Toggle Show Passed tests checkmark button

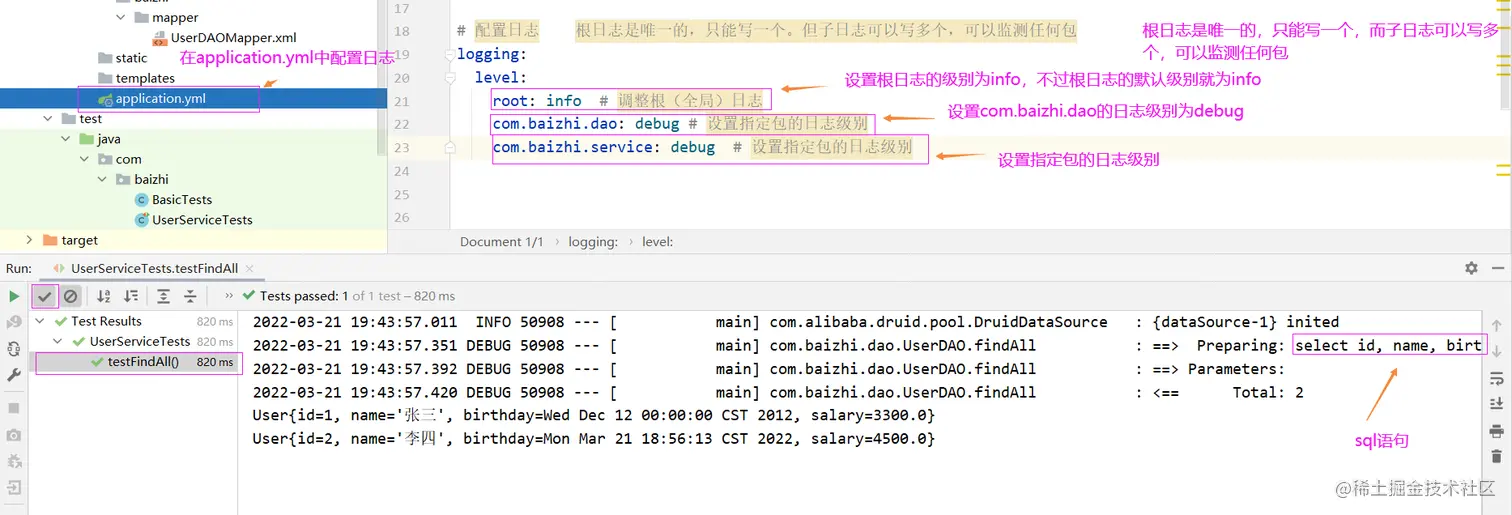44,296
